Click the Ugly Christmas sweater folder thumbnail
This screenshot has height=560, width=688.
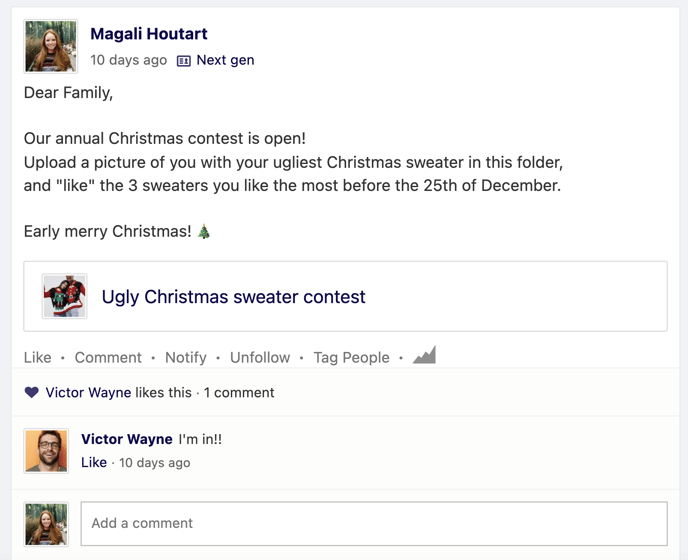click(64, 296)
